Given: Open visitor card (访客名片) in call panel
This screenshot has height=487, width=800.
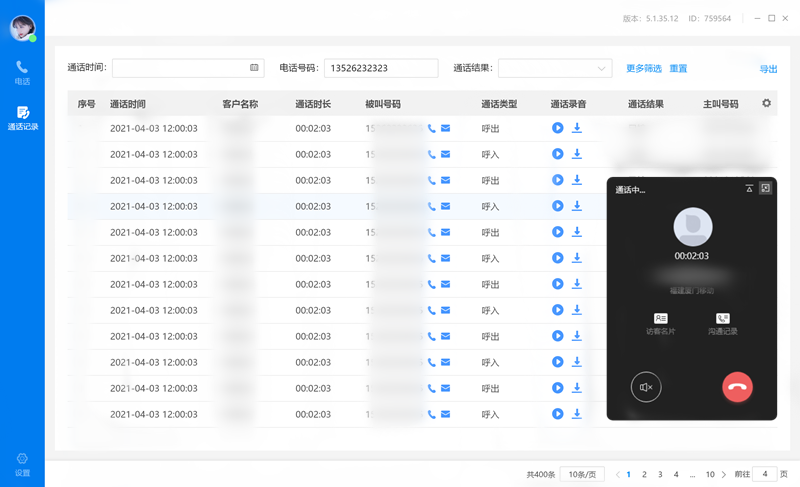Looking at the screenshot, I should 660,323.
